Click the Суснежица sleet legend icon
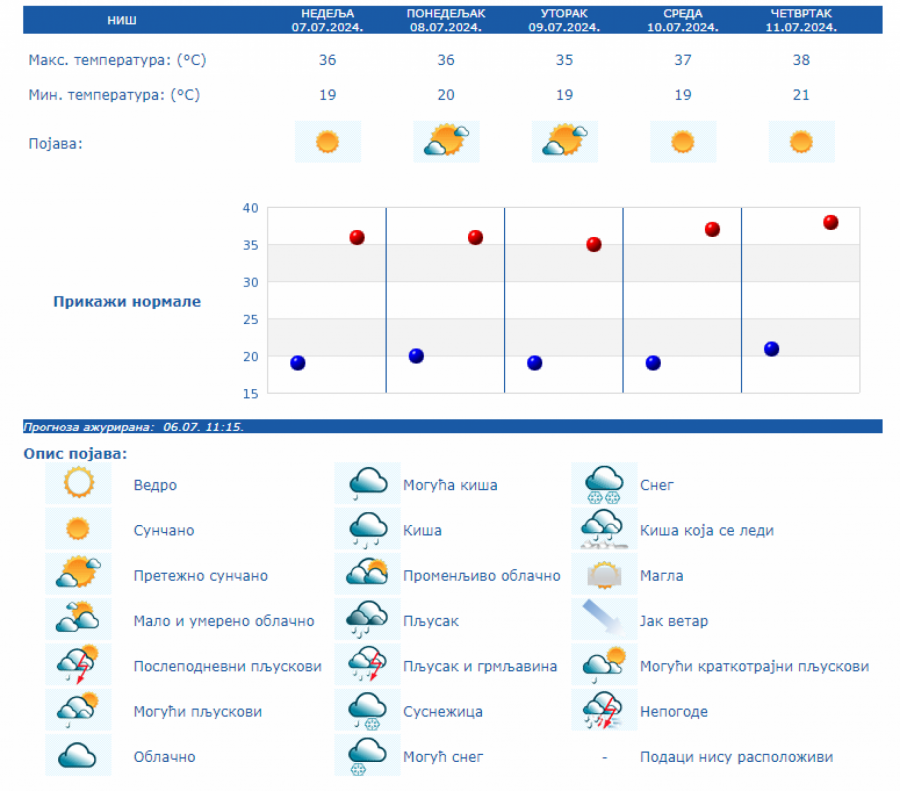Screen dimensions: 900x791 click(x=367, y=711)
